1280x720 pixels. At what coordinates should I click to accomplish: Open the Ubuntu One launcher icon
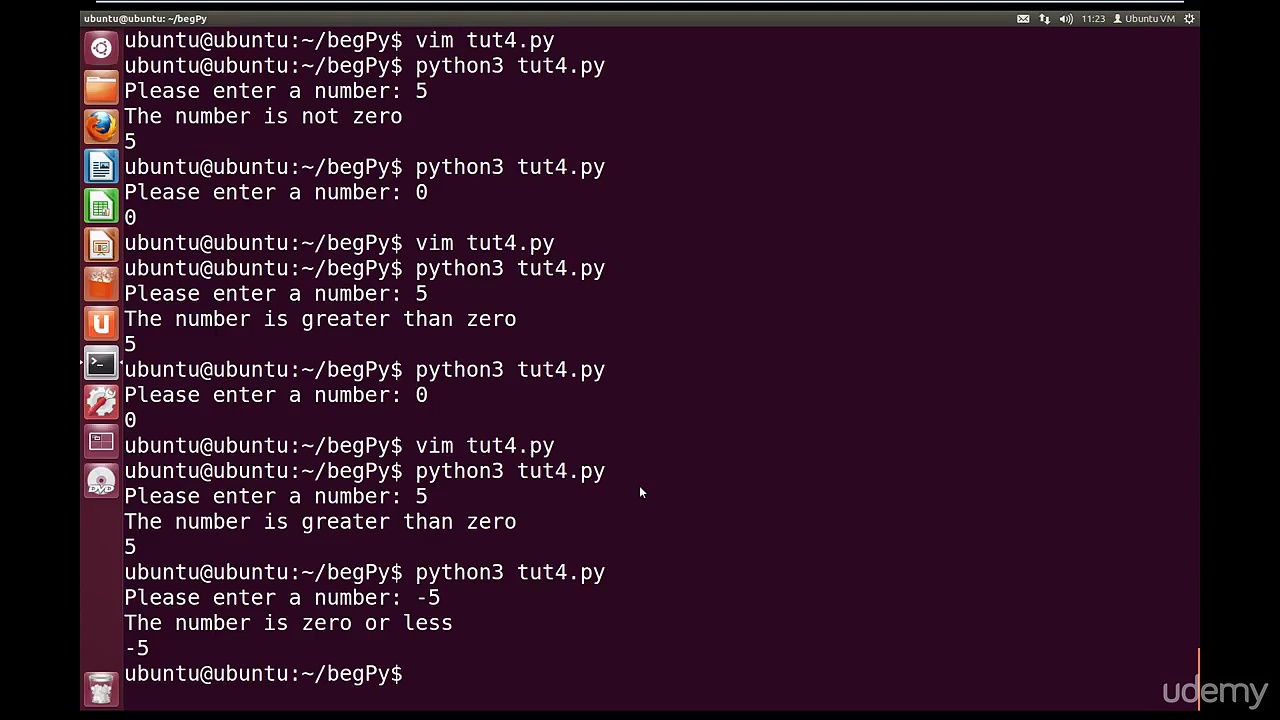[x=101, y=324]
